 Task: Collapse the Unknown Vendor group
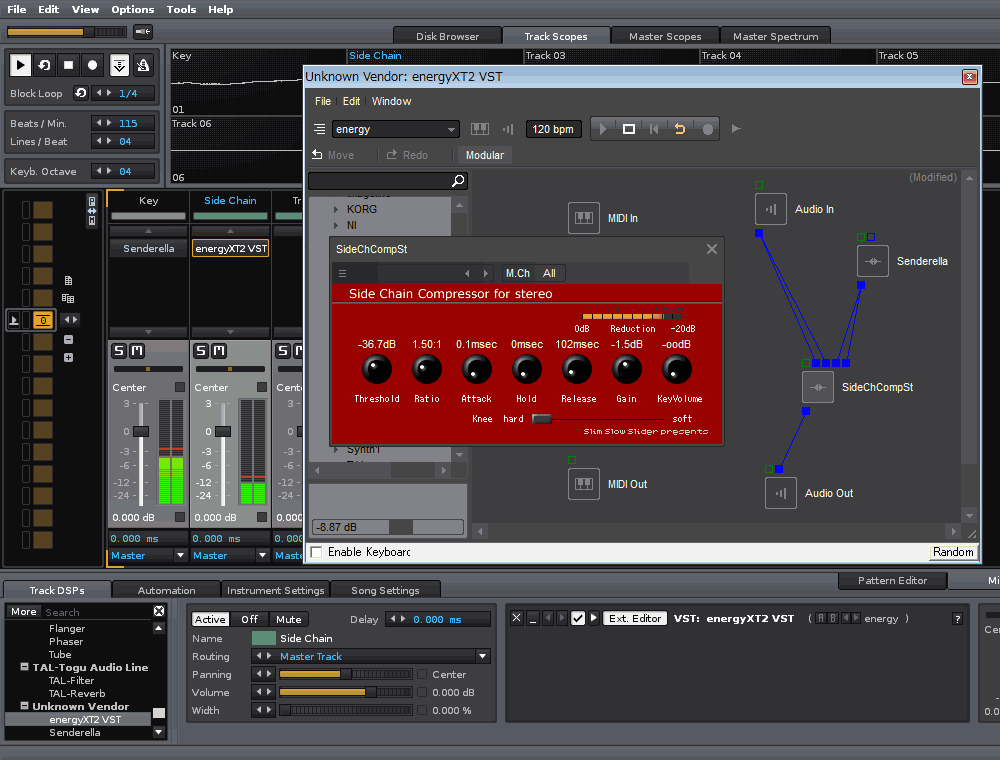pos(24,706)
